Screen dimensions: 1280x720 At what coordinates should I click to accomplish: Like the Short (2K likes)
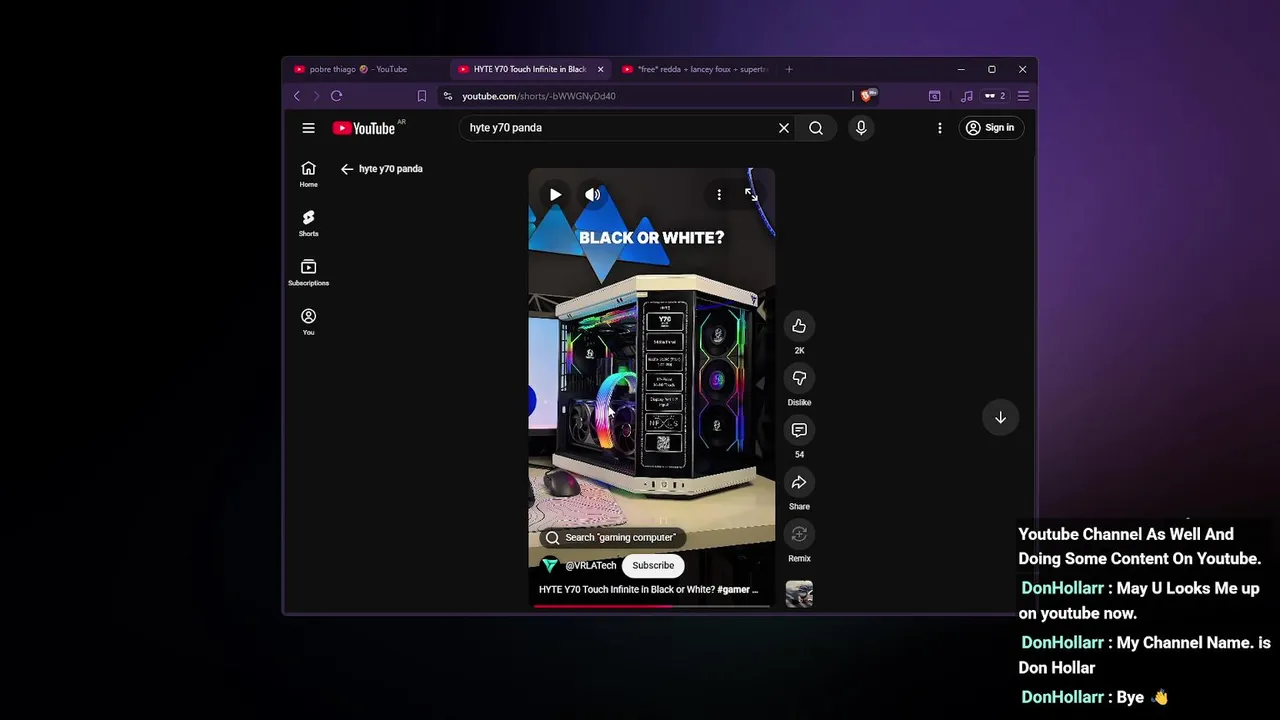click(799, 326)
